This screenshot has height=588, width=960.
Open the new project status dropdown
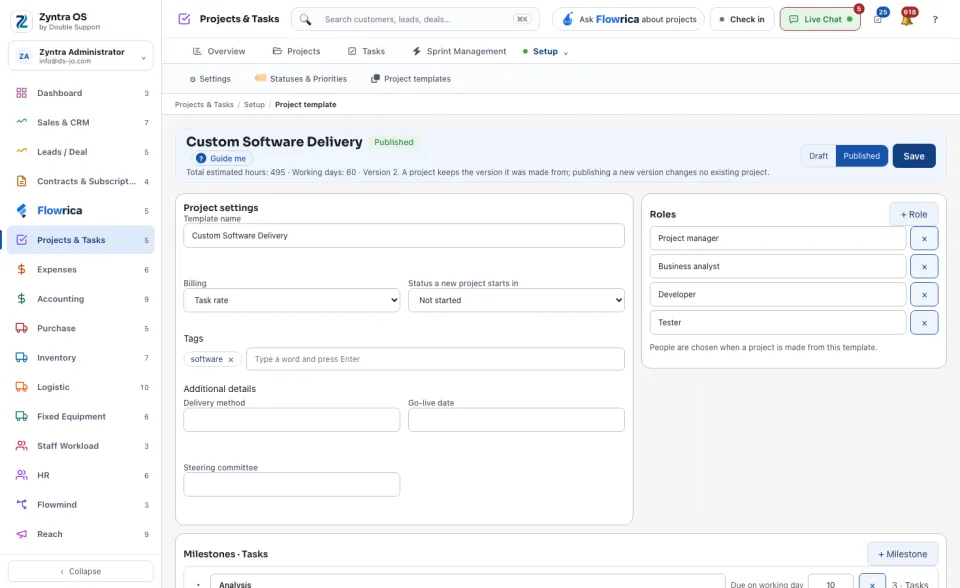[x=516, y=300]
